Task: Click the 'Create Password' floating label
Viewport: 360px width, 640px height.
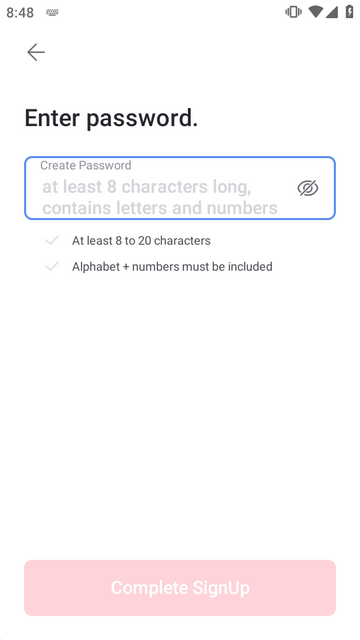Action: click(x=86, y=165)
